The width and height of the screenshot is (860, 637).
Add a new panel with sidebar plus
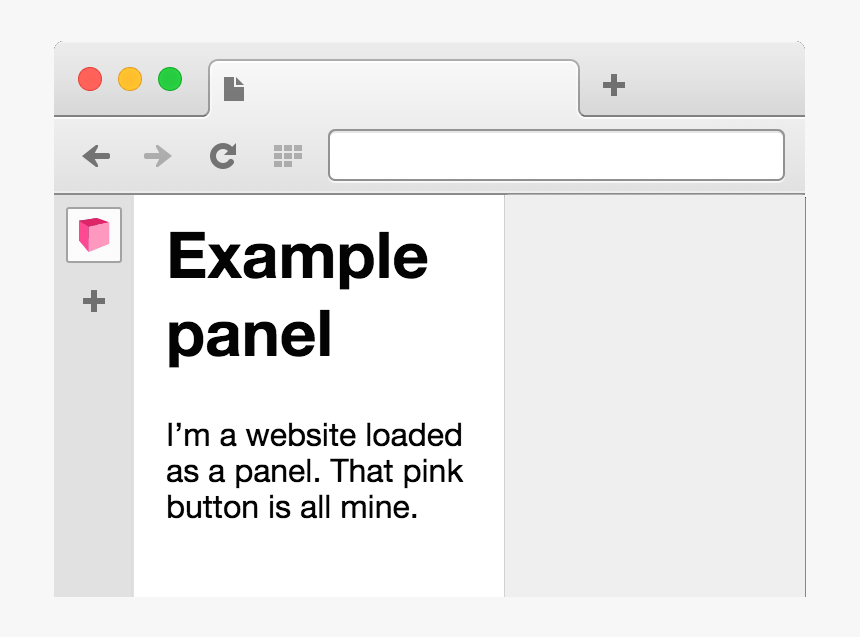coord(94,301)
